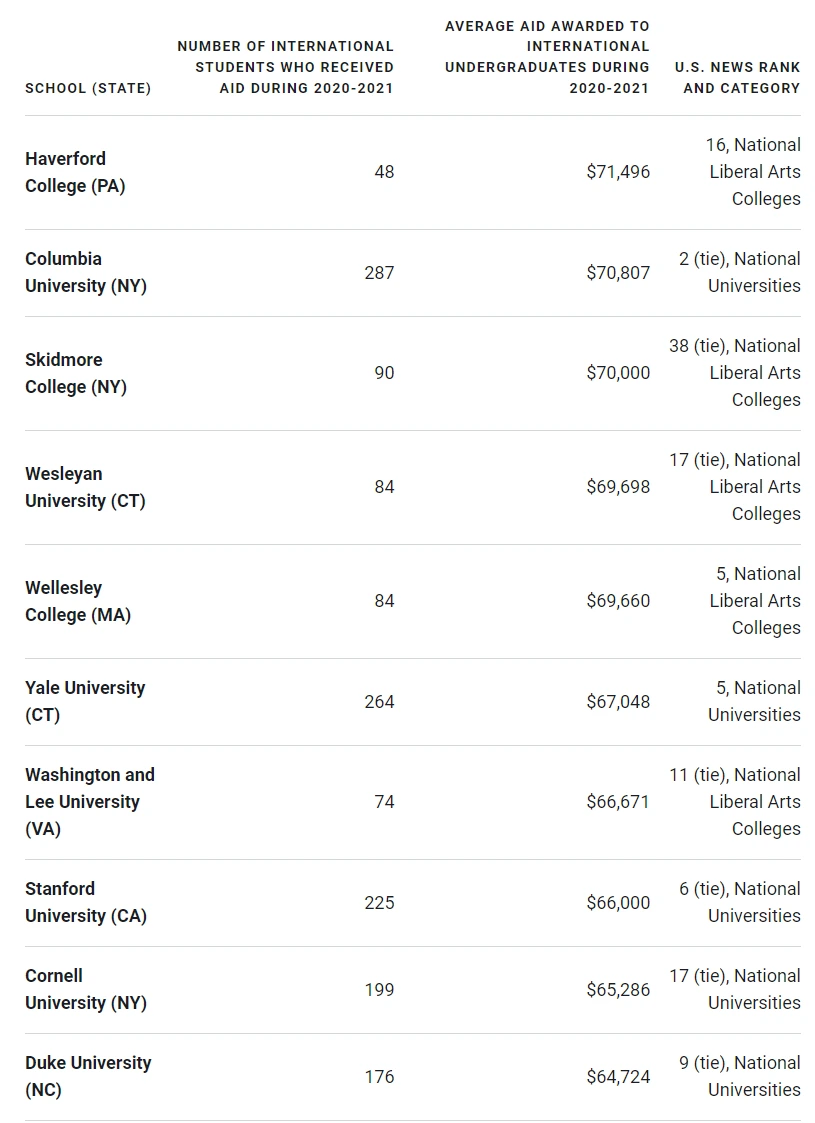Select Haverford's $71,496 average aid cell
The width and height of the screenshot is (815, 1123).
(x=618, y=172)
